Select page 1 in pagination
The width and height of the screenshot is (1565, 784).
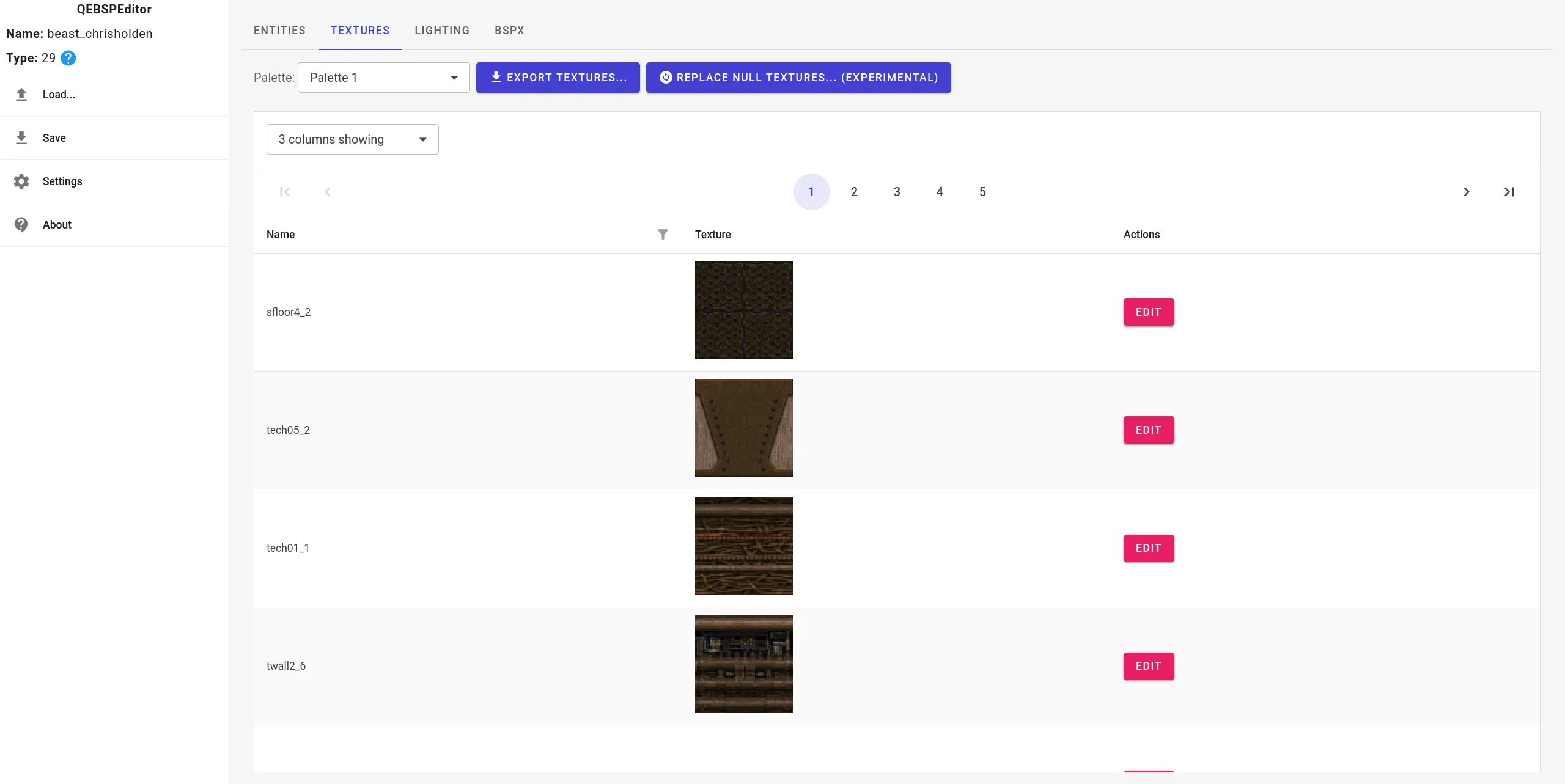point(811,192)
